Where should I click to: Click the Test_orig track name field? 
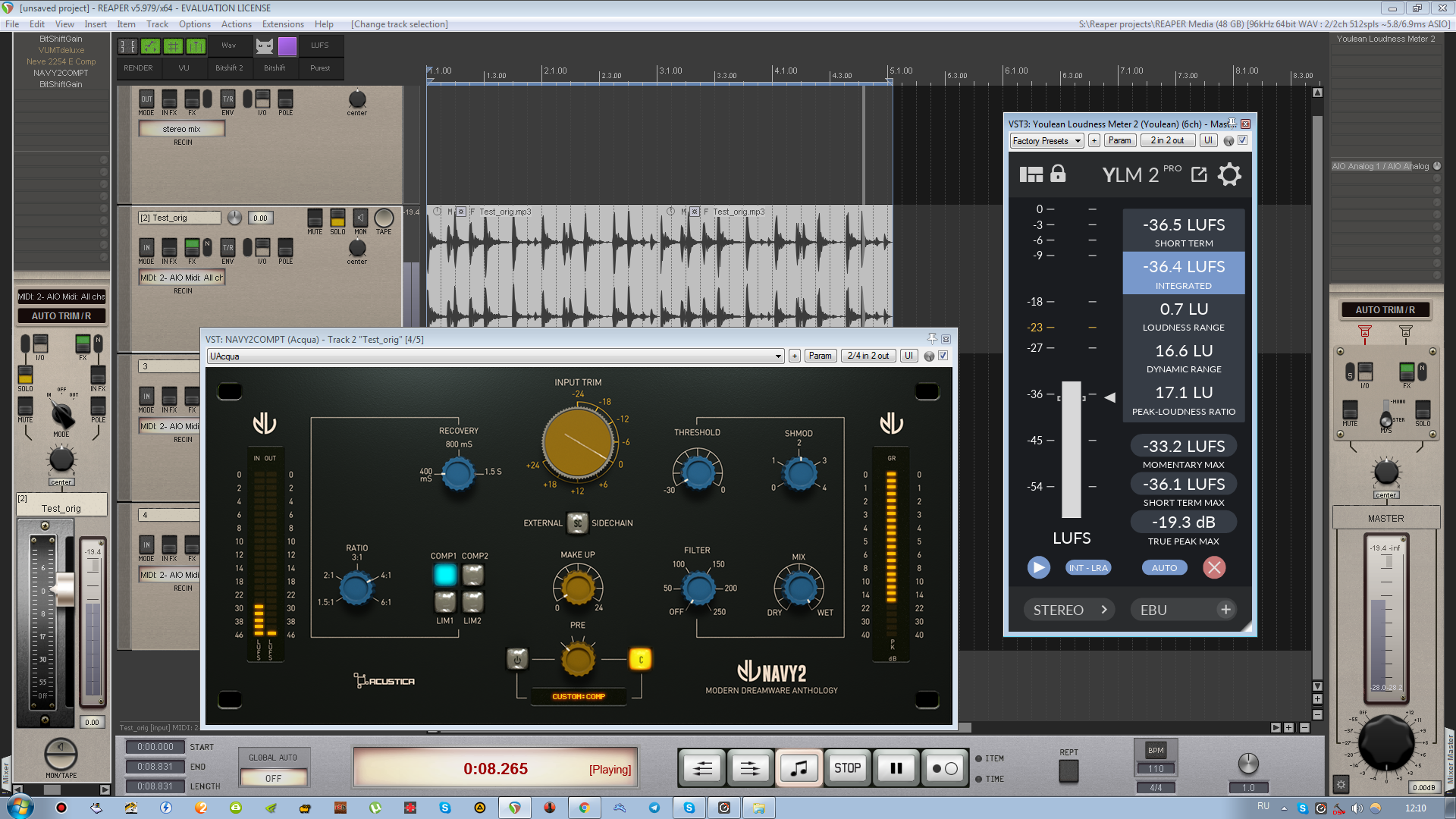179,218
